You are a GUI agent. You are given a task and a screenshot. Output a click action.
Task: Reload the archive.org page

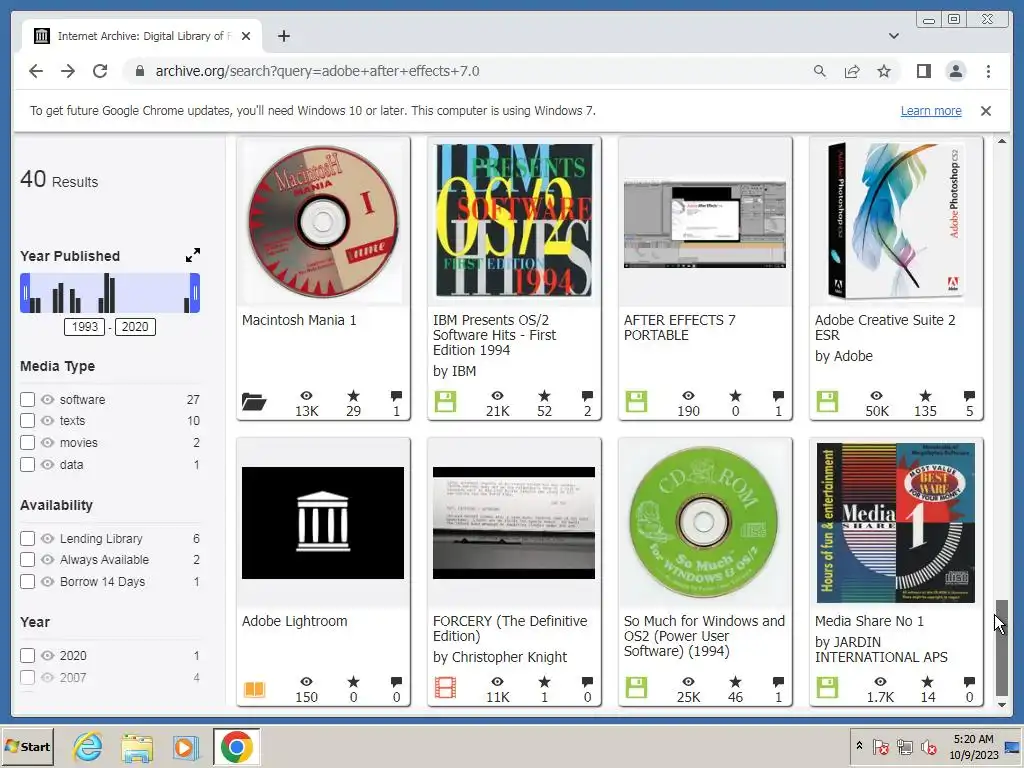100,71
